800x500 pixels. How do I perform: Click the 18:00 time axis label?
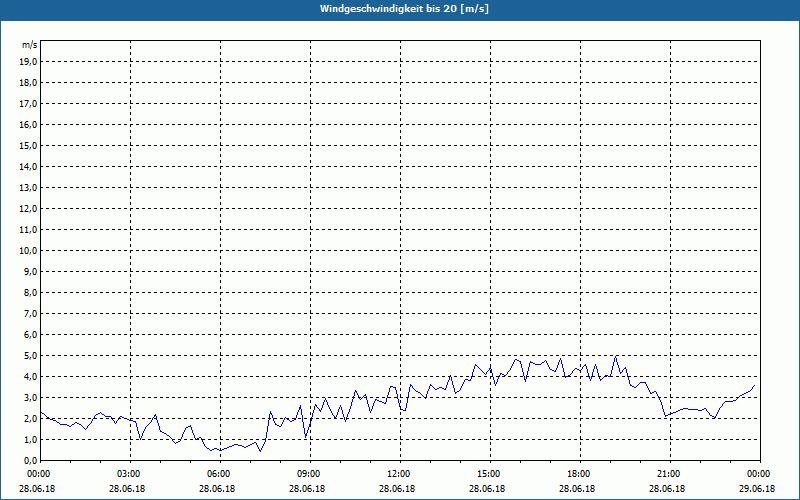click(580, 474)
